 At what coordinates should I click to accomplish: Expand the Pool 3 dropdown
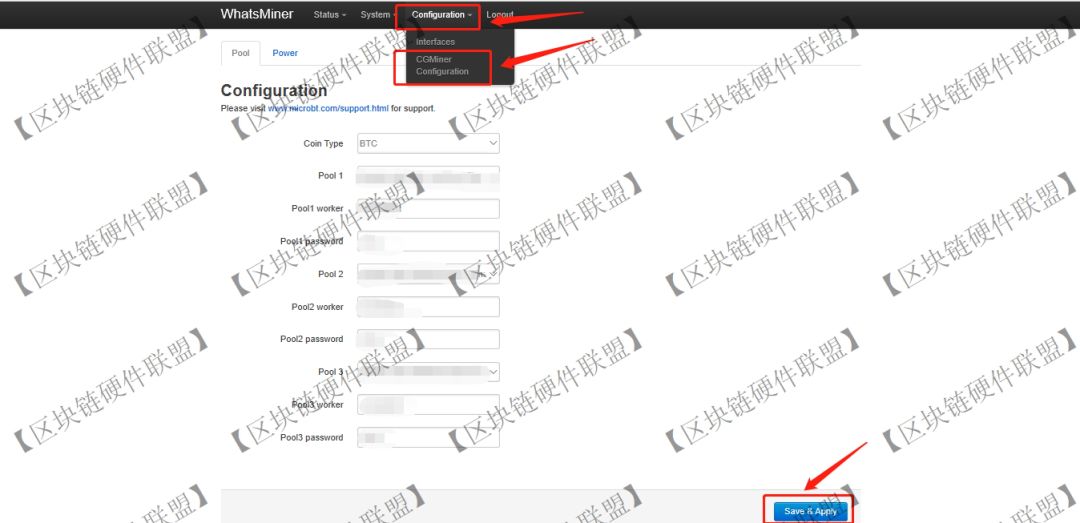(428, 372)
